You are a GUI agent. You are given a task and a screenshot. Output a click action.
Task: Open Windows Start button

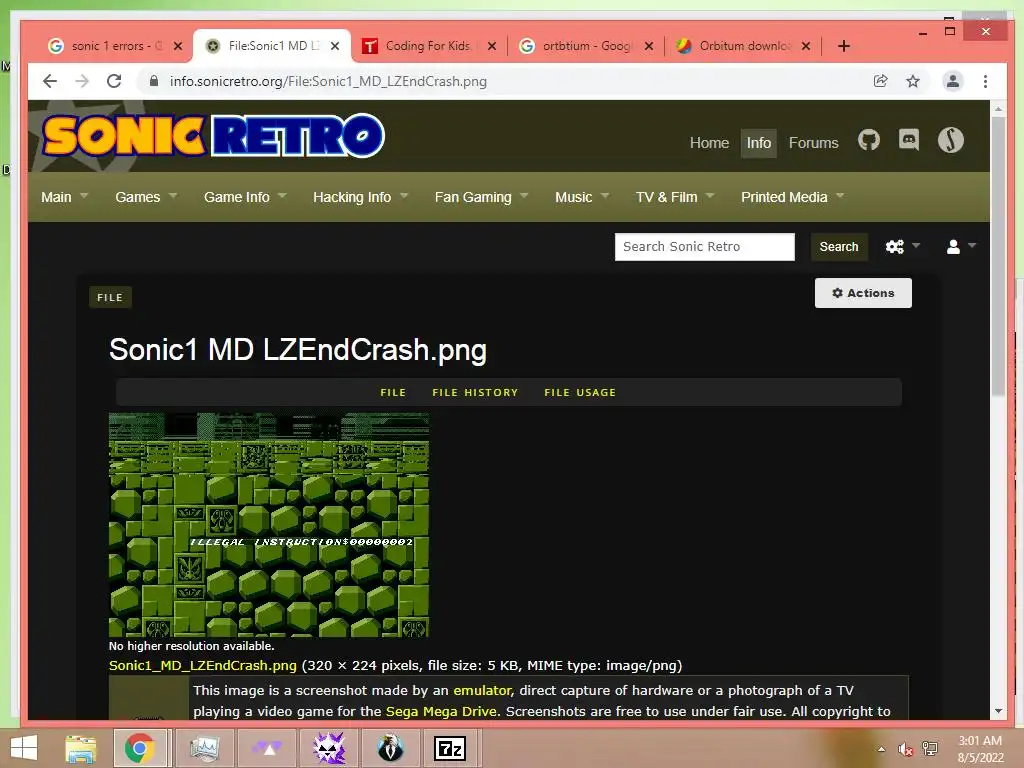tap(24, 748)
